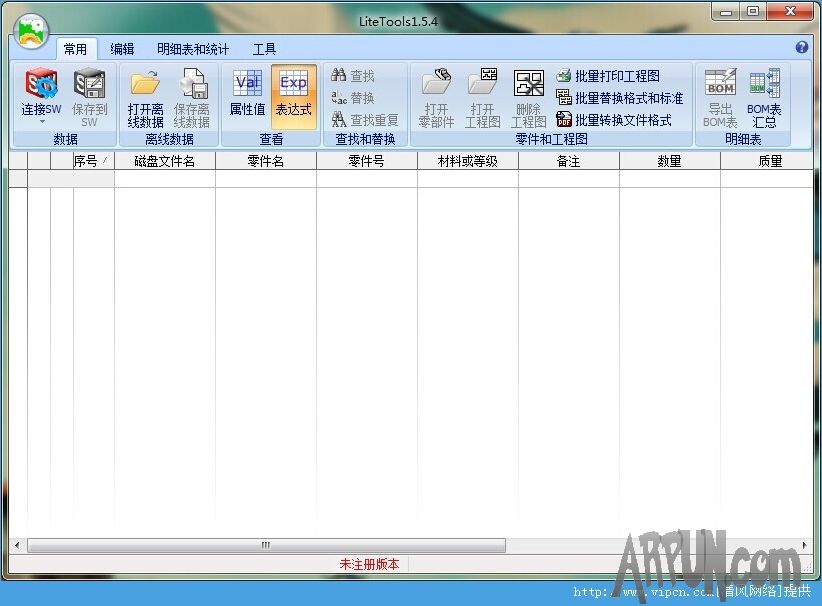The width and height of the screenshot is (822, 606).
Task: Click 批量替换格式和标准 batch replace
Action: (x=620, y=98)
